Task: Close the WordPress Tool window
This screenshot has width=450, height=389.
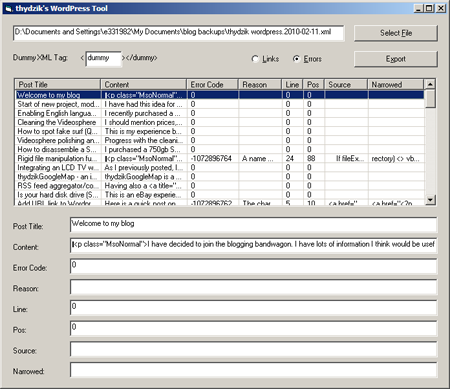Action: [x=441, y=8]
